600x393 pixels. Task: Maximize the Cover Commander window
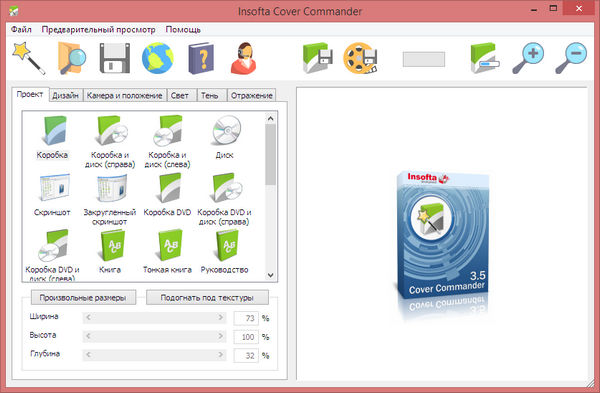553,8
